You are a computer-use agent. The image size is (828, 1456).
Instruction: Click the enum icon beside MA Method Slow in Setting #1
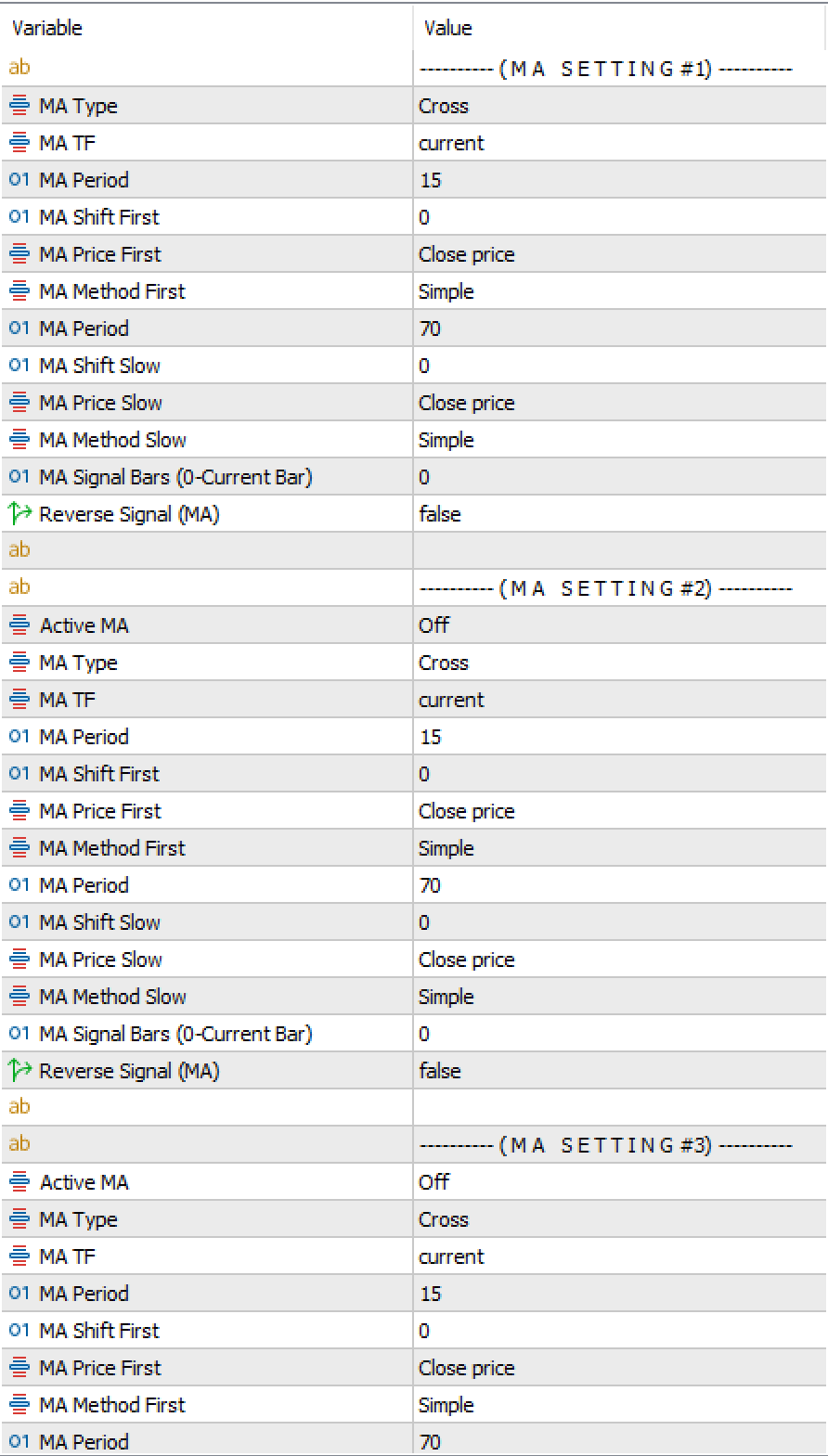click(x=19, y=440)
